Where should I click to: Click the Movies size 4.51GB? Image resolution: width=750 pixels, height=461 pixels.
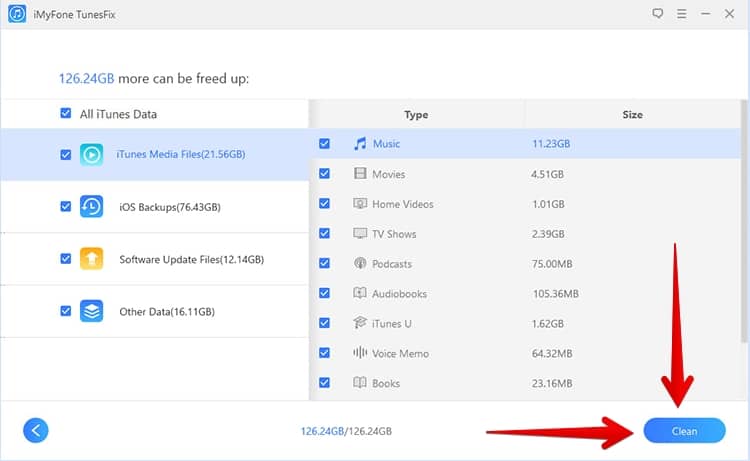547,174
